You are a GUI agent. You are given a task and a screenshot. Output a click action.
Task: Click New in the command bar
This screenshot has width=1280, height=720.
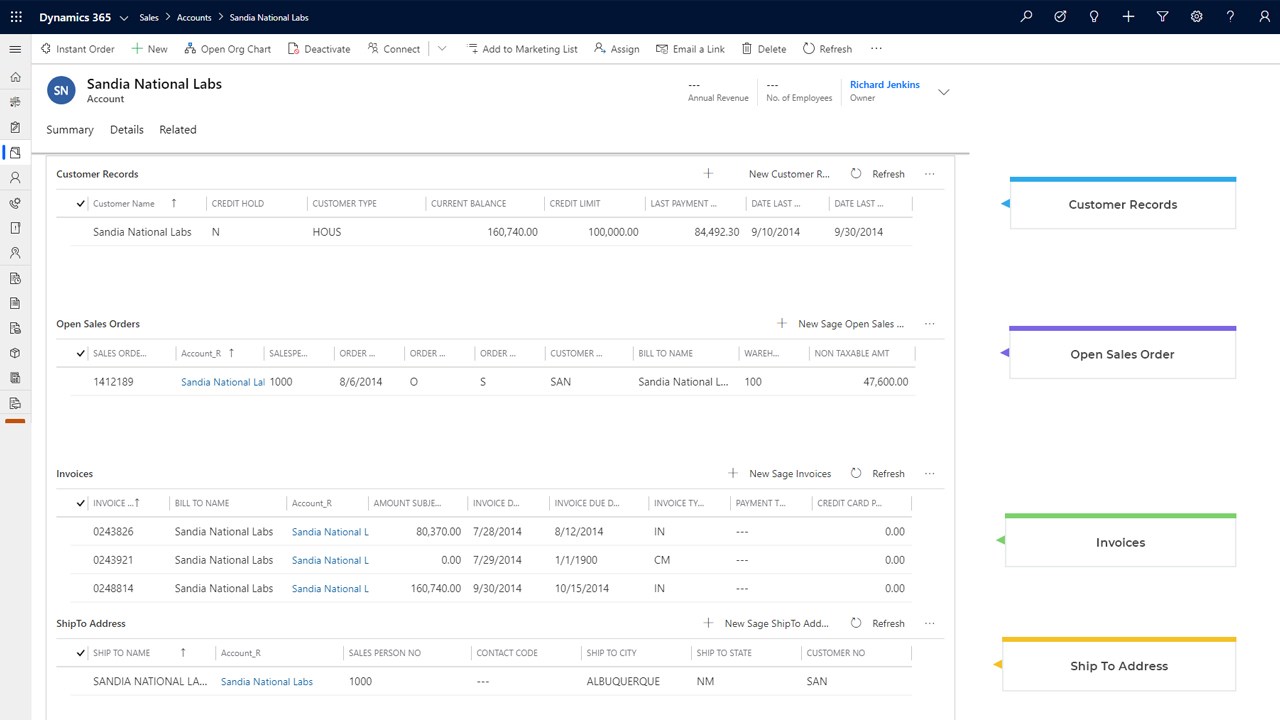150,49
